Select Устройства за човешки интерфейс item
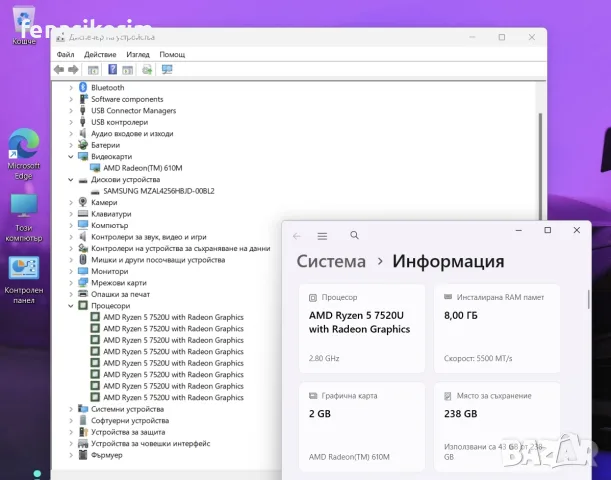This screenshot has height=480, width=611. tap(150, 443)
